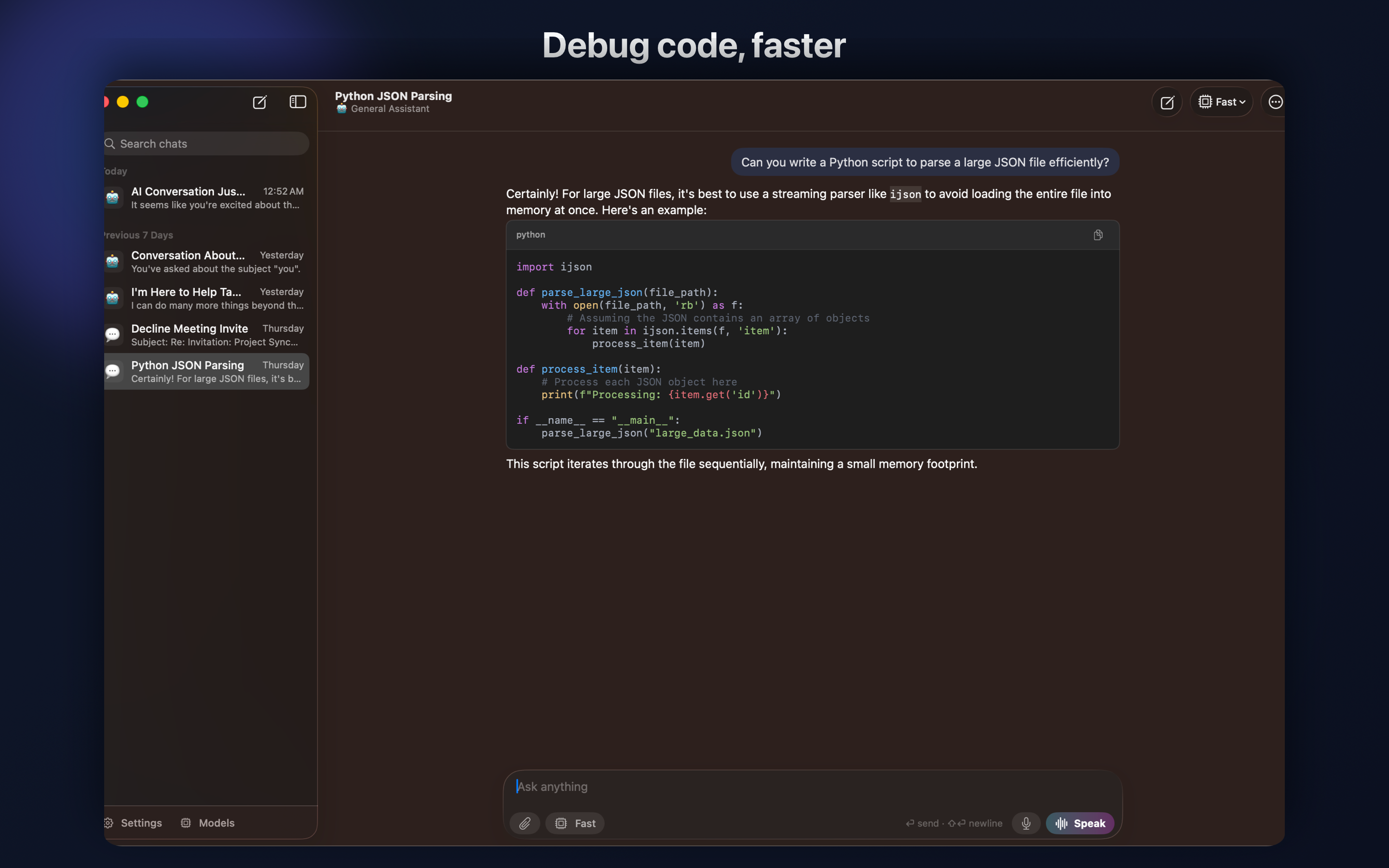Start a new chat from the sidebar compose icon
Image resolution: width=1389 pixels, height=868 pixels.
(x=259, y=102)
